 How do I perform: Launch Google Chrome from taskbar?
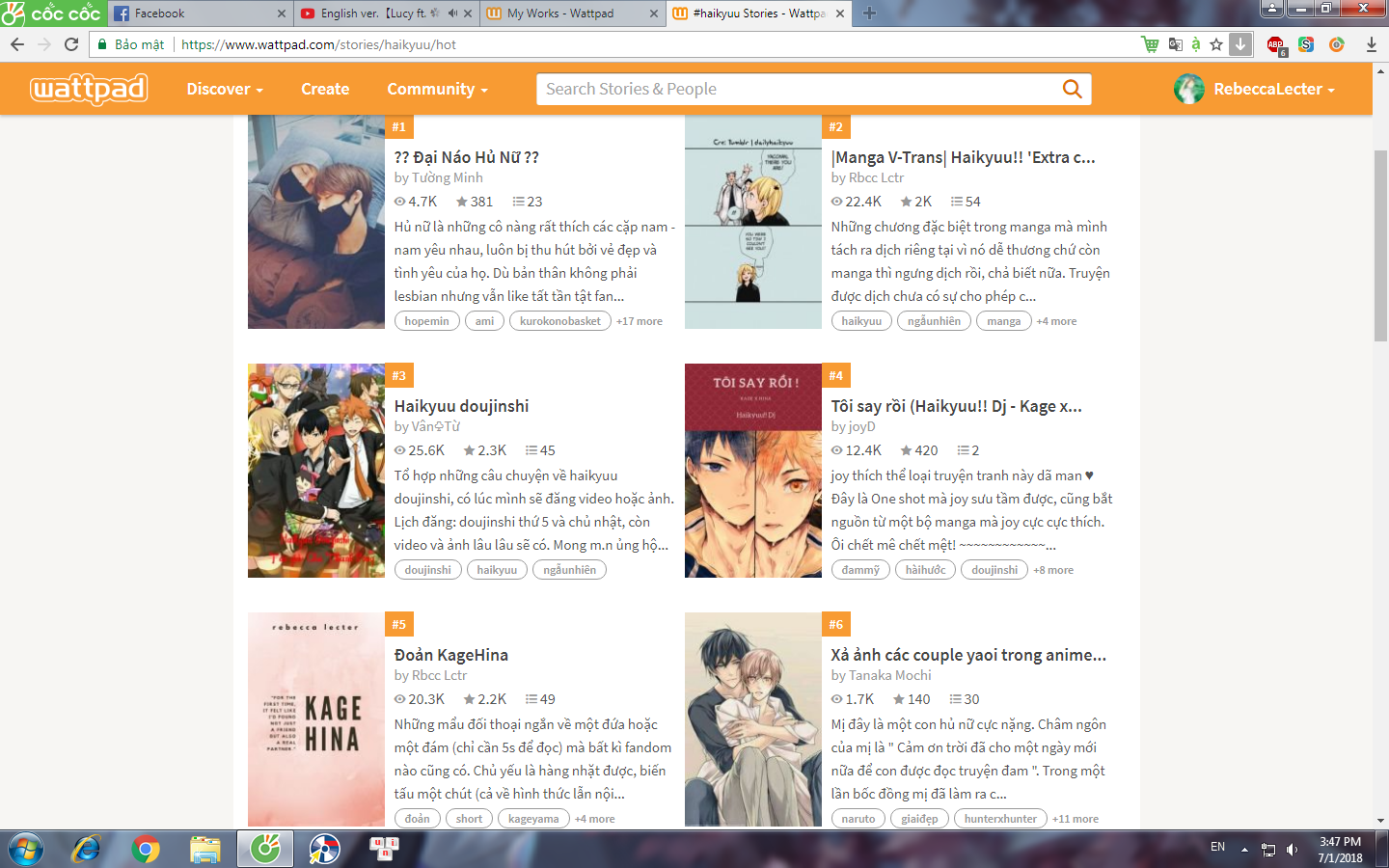coord(146,850)
